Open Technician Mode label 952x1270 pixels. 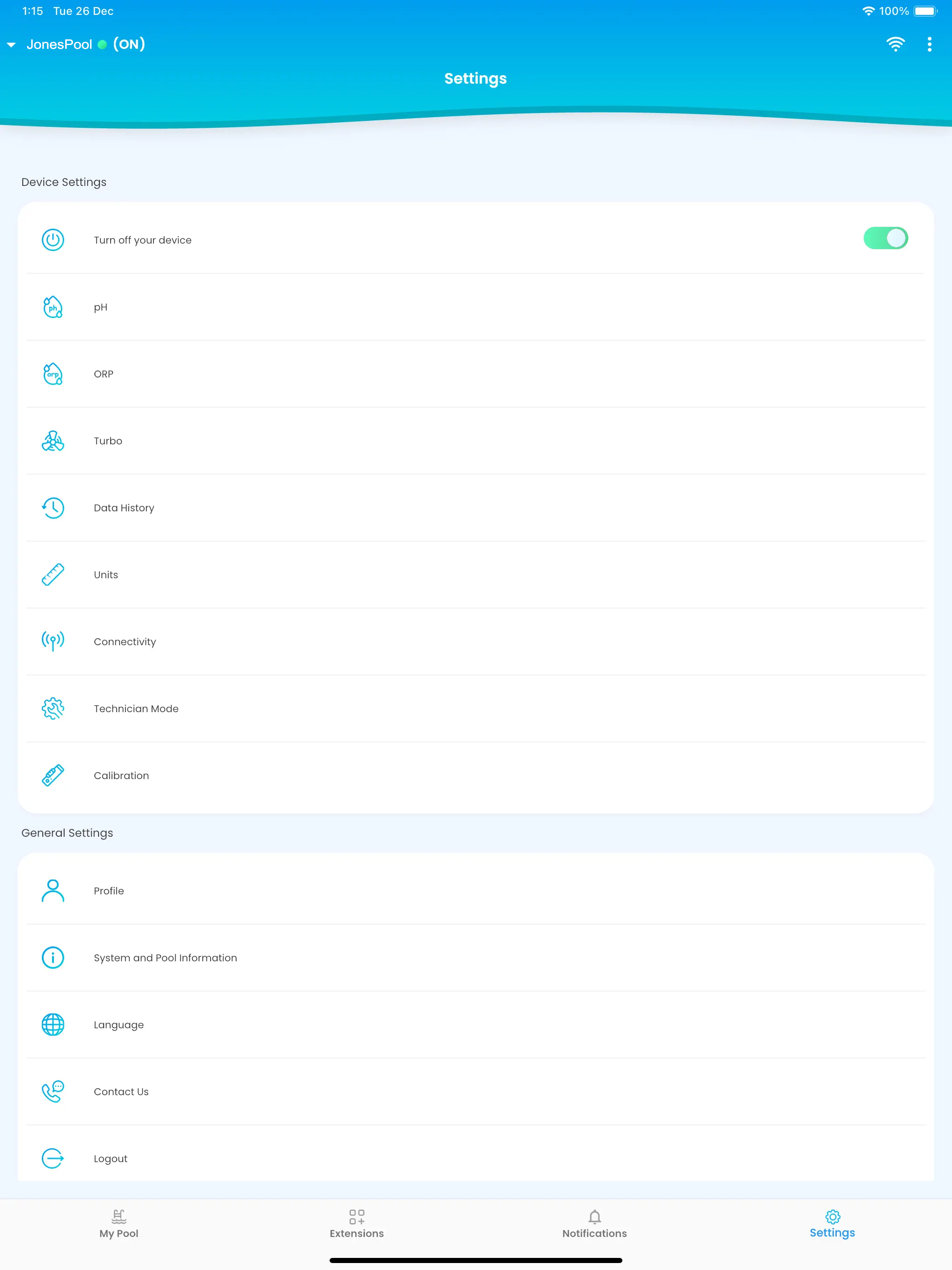pos(136,708)
